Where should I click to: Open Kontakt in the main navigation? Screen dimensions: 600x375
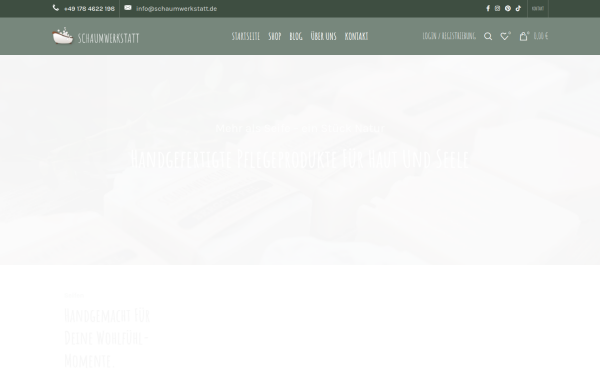356,36
